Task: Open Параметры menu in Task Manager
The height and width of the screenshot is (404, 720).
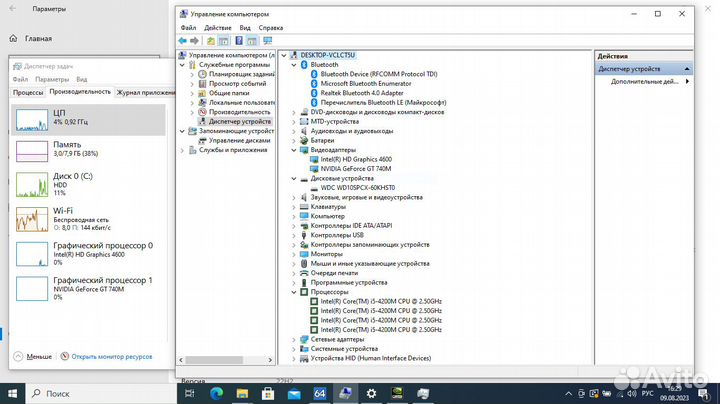Action: (52, 79)
